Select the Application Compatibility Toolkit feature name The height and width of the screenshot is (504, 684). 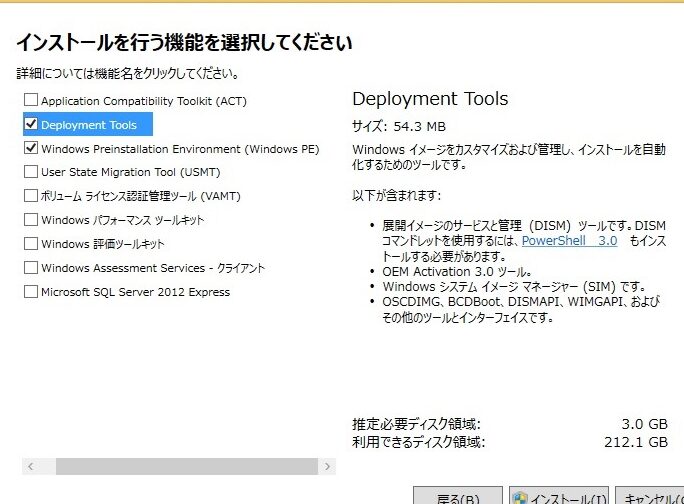tap(143, 101)
